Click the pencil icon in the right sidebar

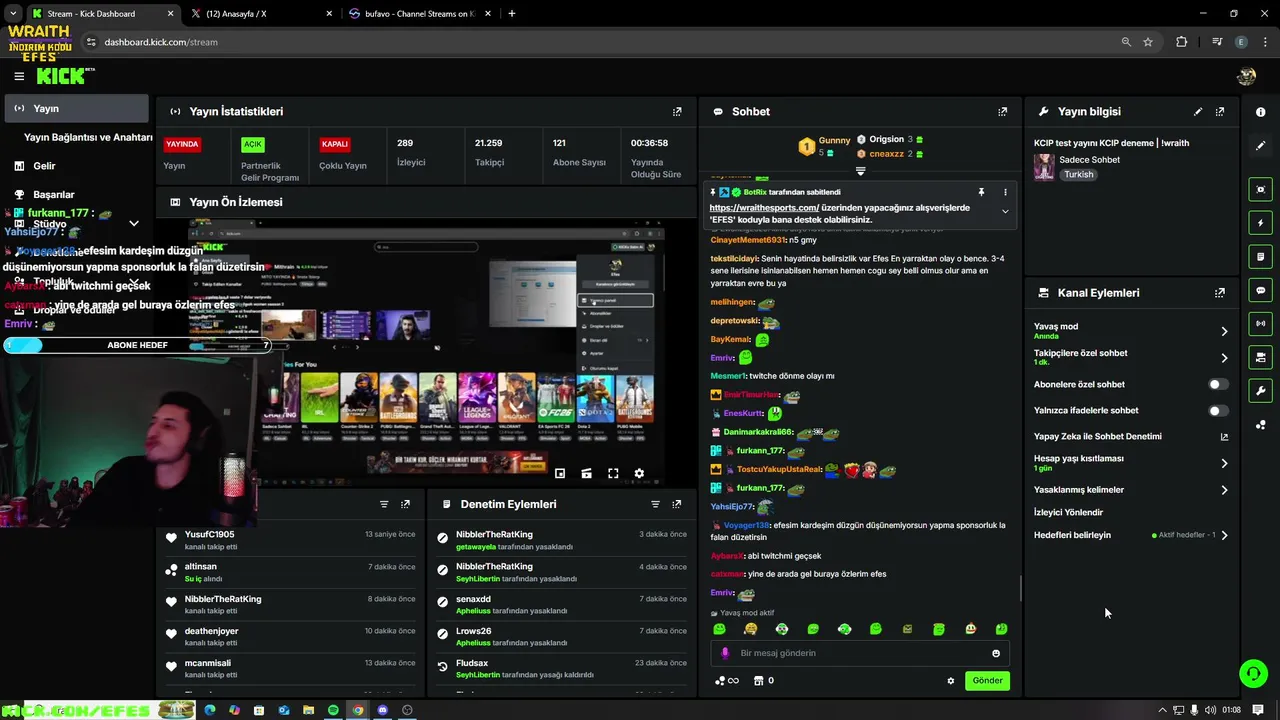tap(1261, 146)
